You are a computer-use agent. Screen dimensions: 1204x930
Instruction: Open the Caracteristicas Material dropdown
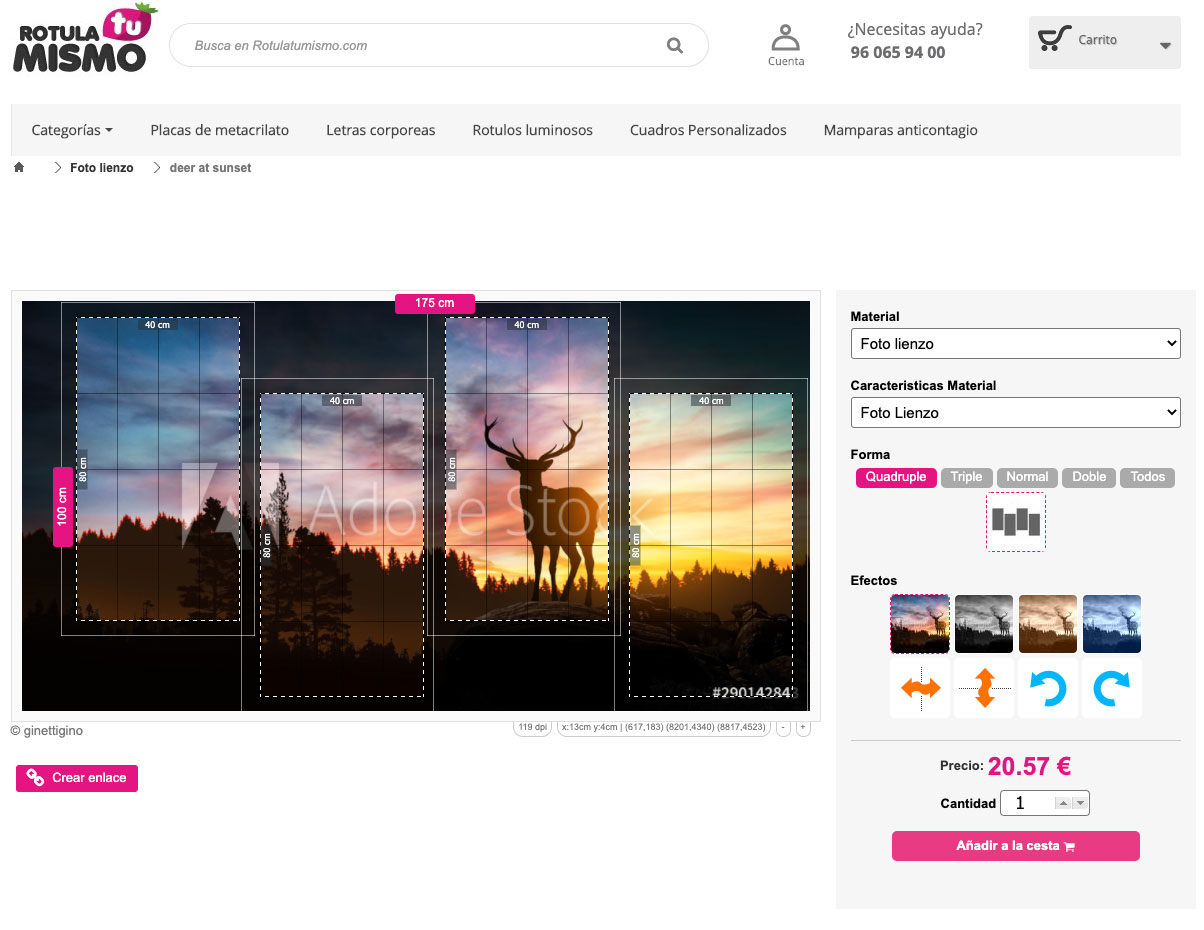pos(1015,413)
